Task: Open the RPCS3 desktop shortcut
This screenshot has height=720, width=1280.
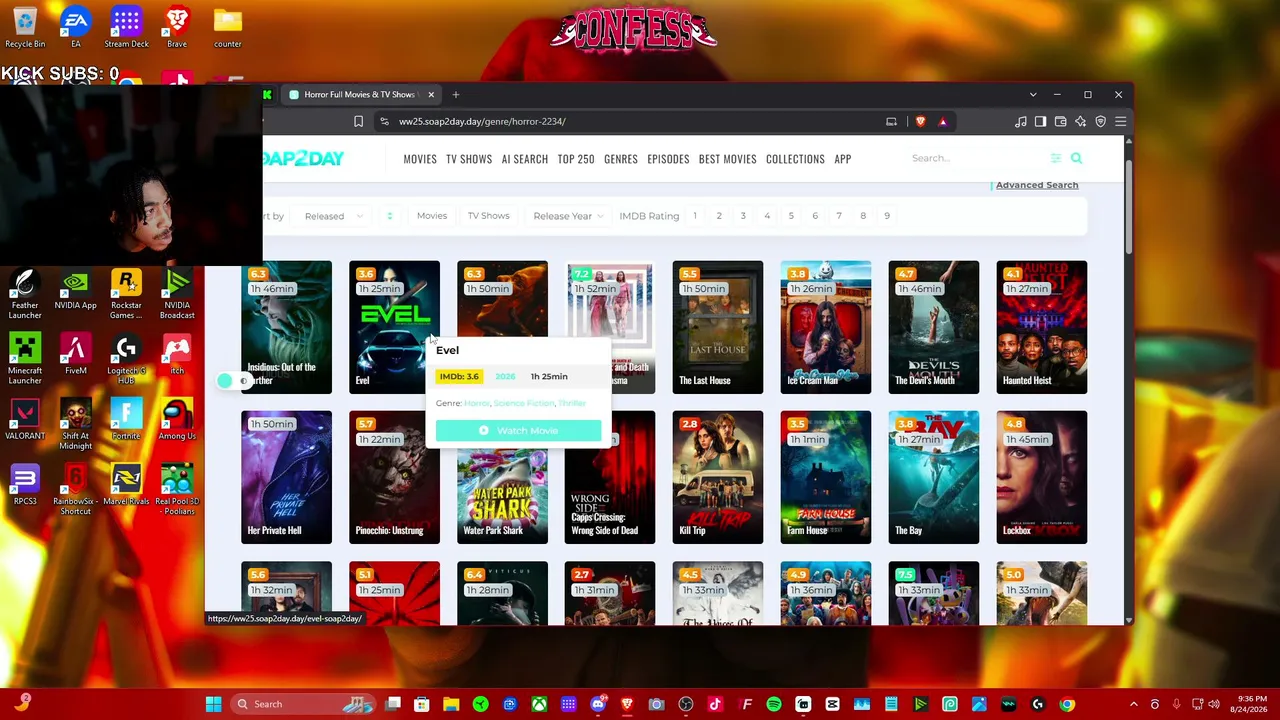Action: pos(25,485)
